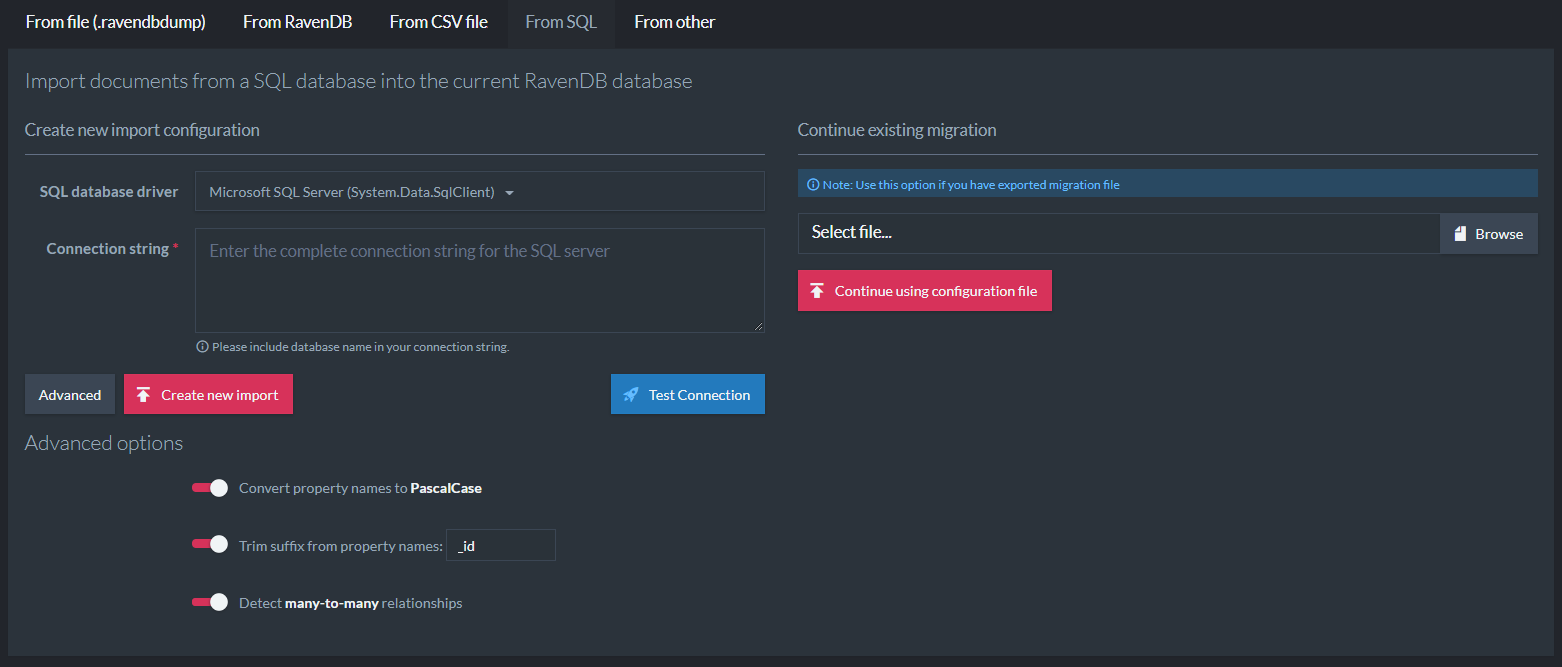The height and width of the screenshot is (667, 1562).
Task: Open the From other tab
Action: tap(675, 22)
